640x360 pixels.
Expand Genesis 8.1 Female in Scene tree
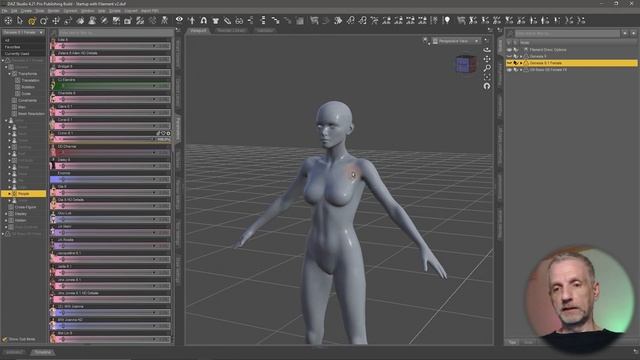coord(521,63)
